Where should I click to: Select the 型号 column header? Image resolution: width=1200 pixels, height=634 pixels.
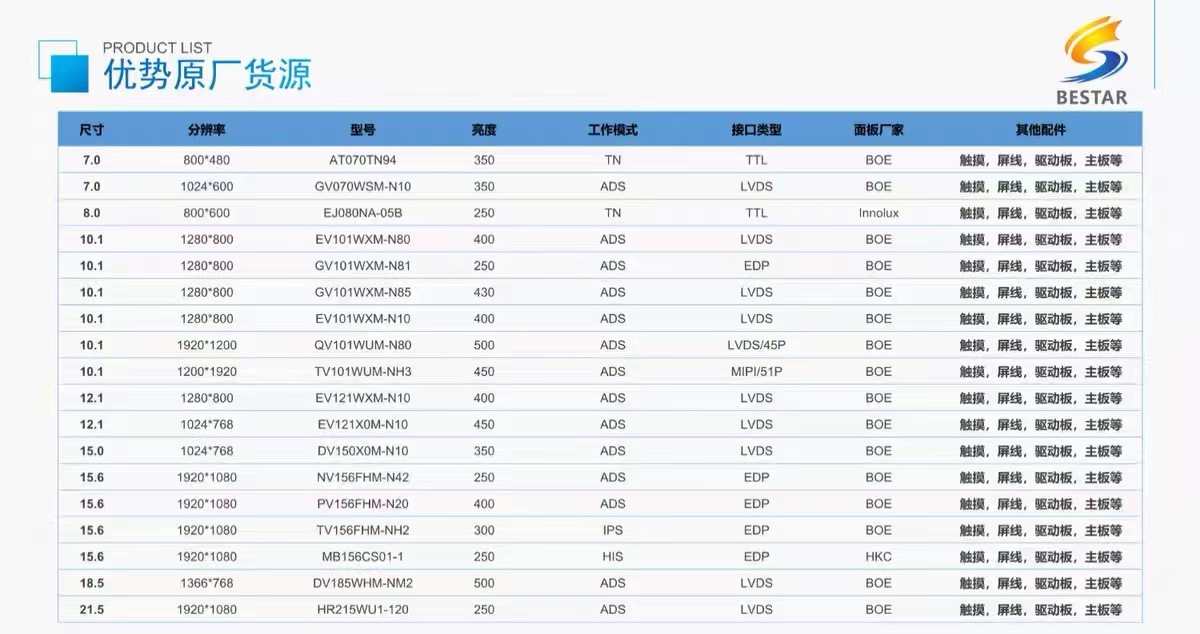362,130
